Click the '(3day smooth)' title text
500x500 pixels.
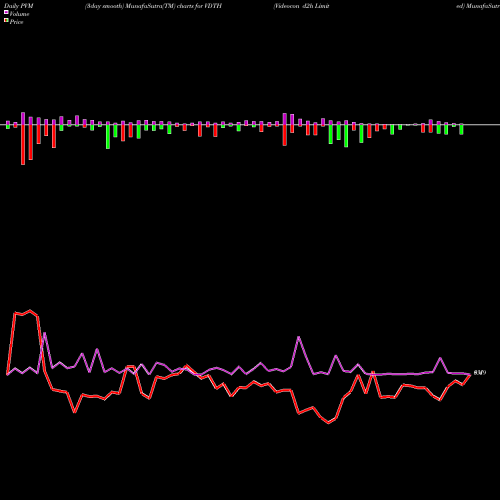(x=105, y=6)
